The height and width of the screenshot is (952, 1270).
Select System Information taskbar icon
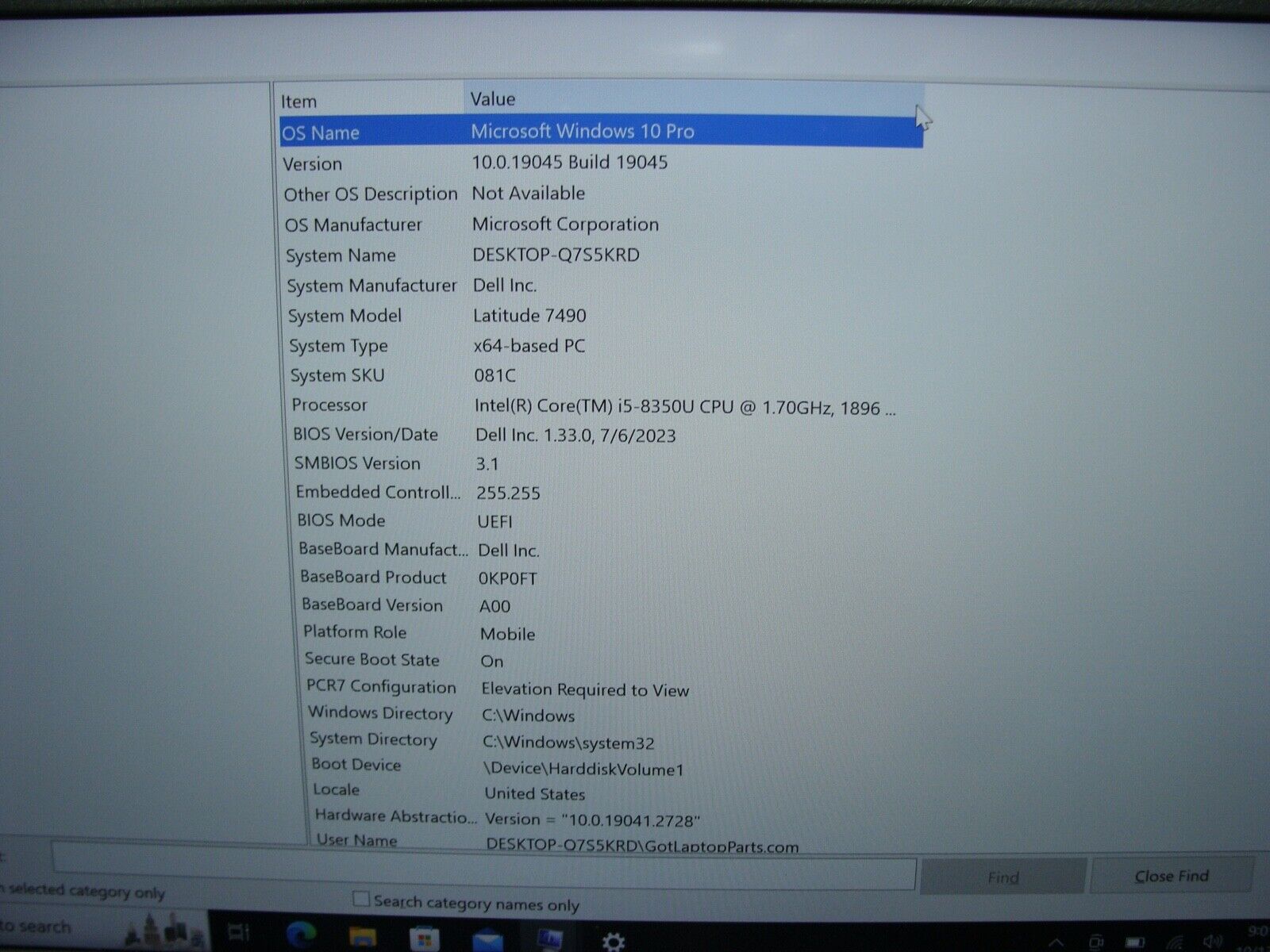pos(550,941)
